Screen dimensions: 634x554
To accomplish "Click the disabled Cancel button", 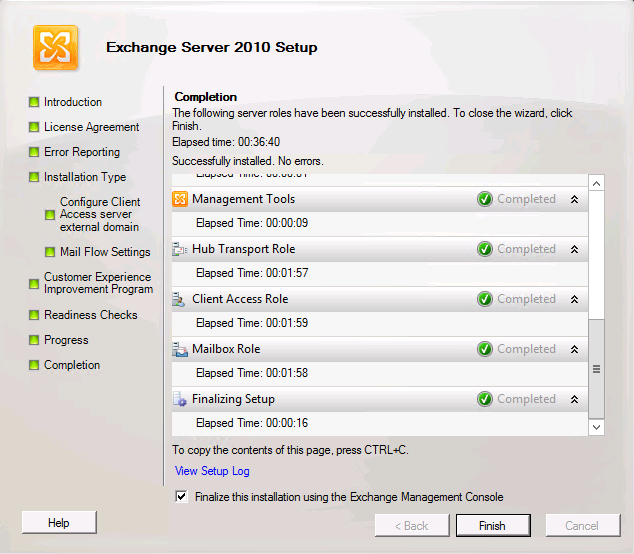I will coord(583,525).
